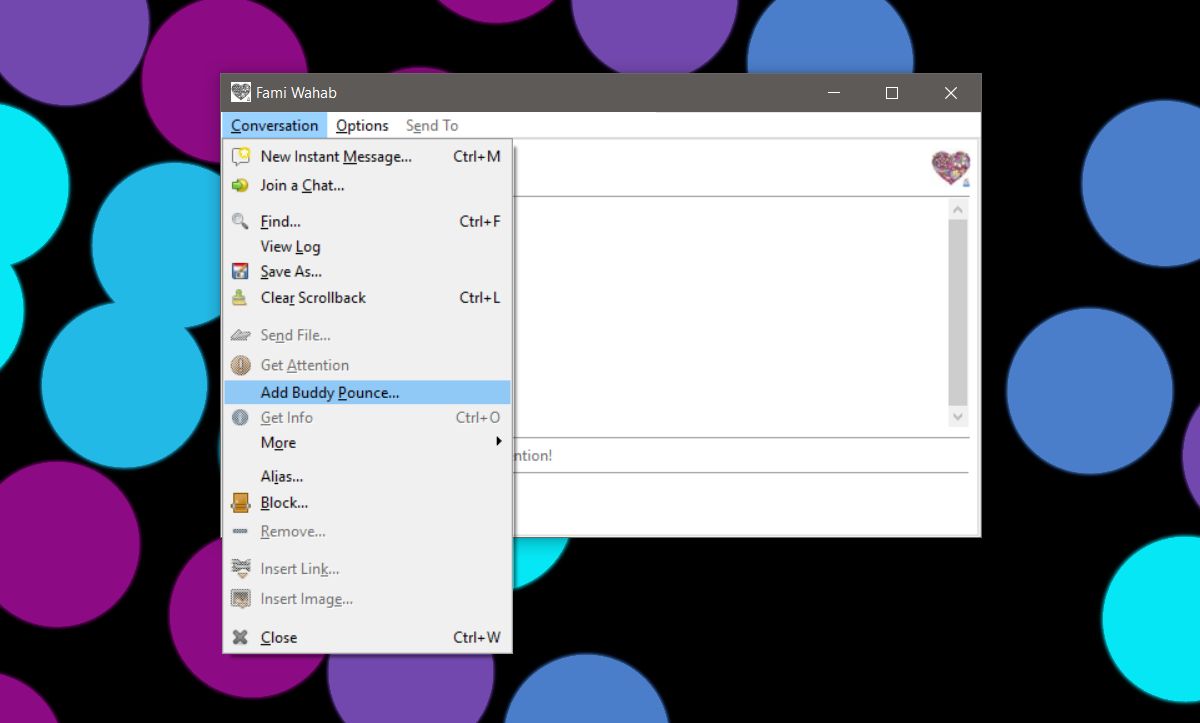Minimize the Fami Wahab window

[x=835, y=93]
